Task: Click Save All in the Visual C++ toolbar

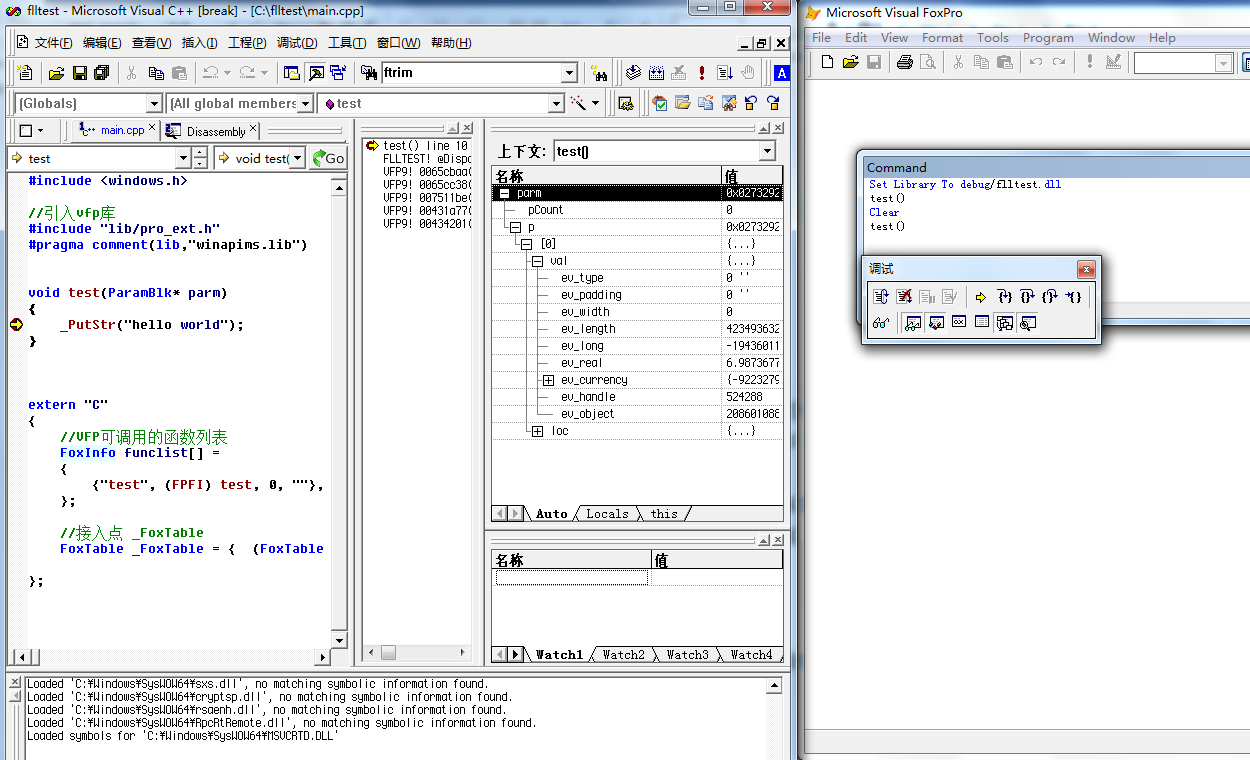Action: 101,72
